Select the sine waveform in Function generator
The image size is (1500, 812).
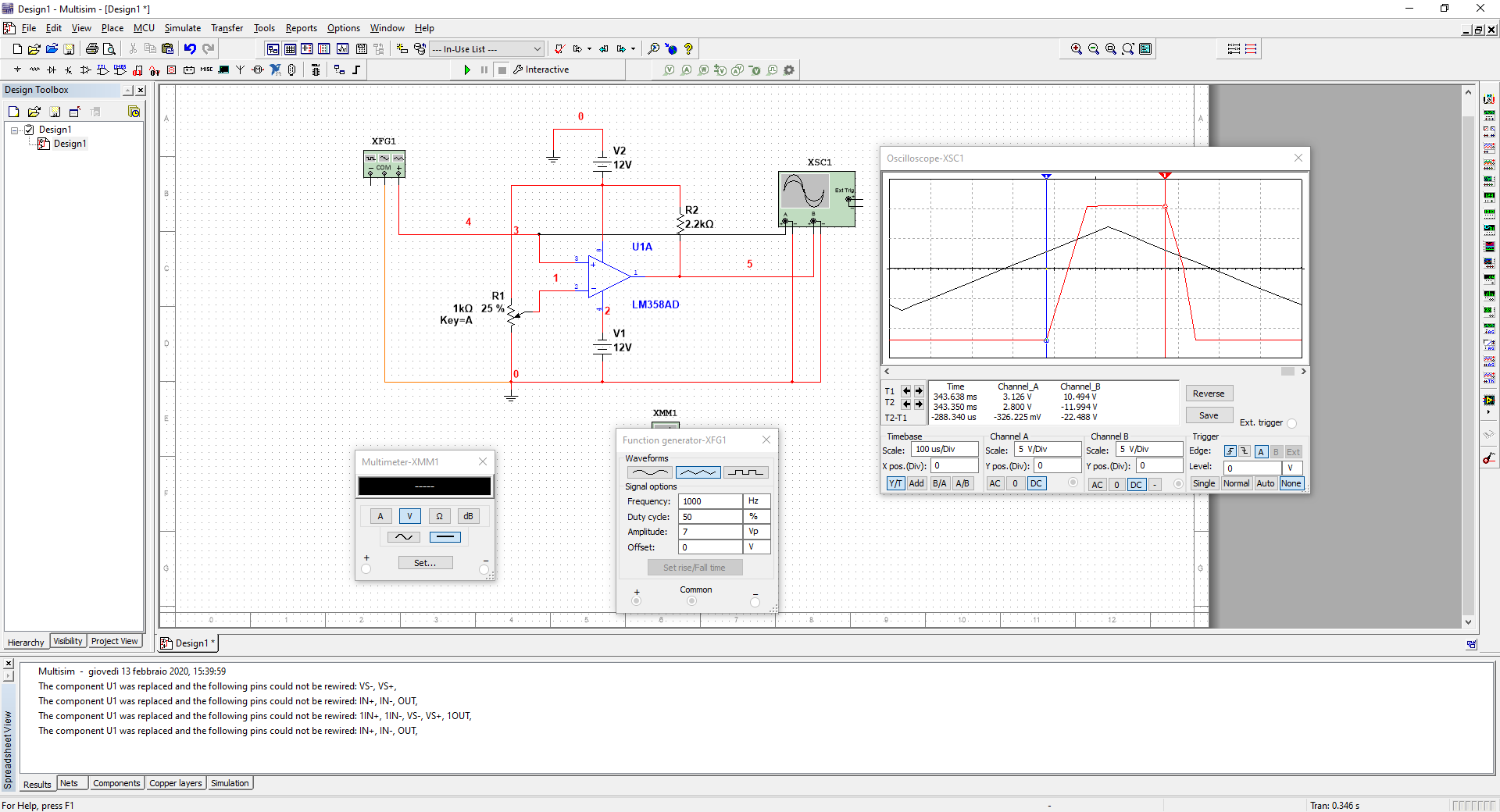tap(649, 472)
